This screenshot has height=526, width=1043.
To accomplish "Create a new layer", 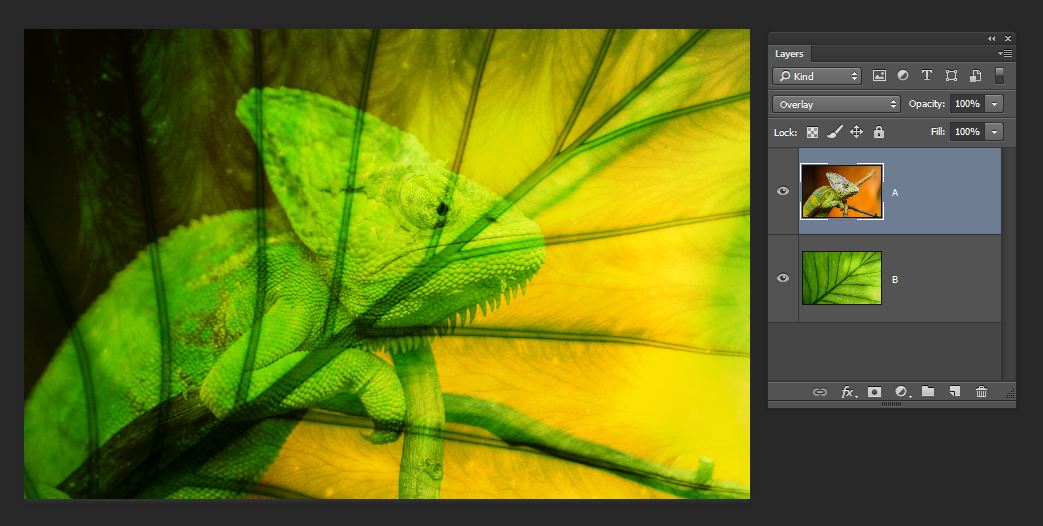I will tap(955, 392).
